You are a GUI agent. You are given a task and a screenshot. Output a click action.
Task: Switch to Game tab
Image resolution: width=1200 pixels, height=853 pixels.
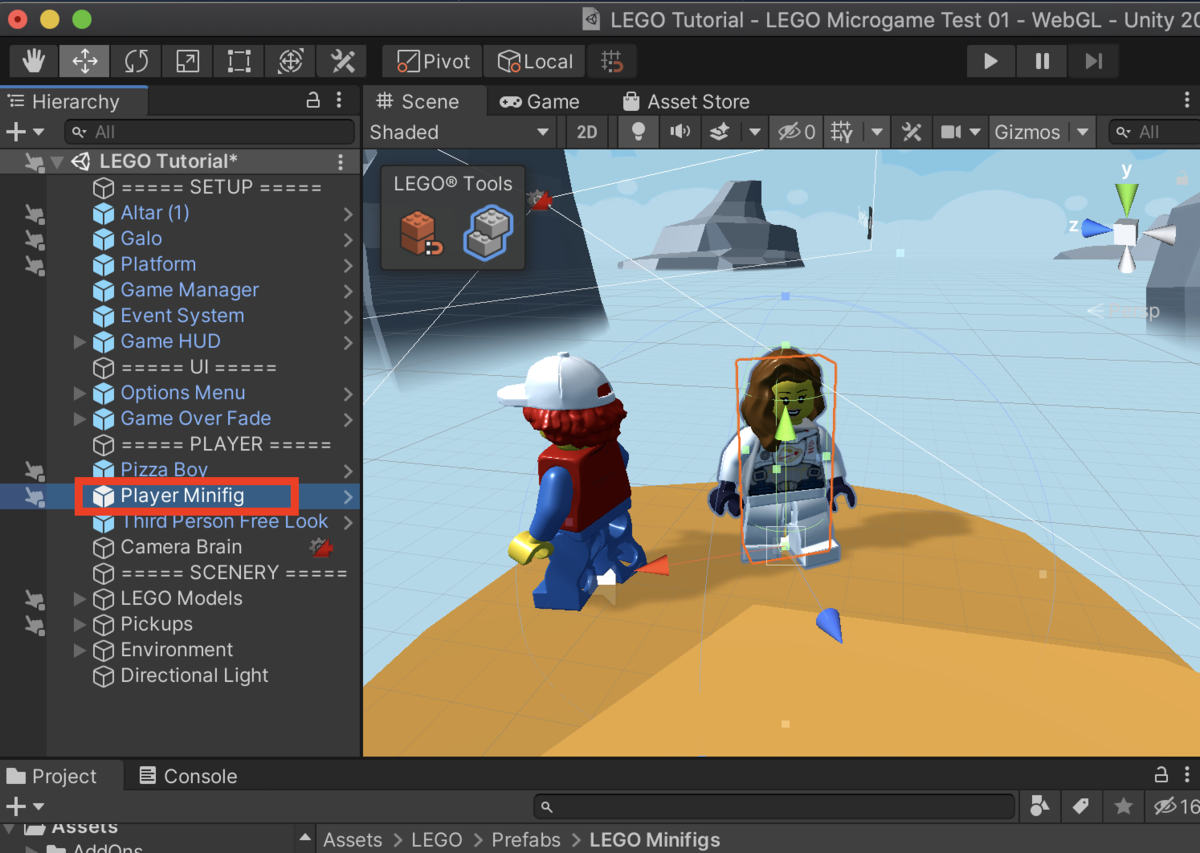[540, 101]
